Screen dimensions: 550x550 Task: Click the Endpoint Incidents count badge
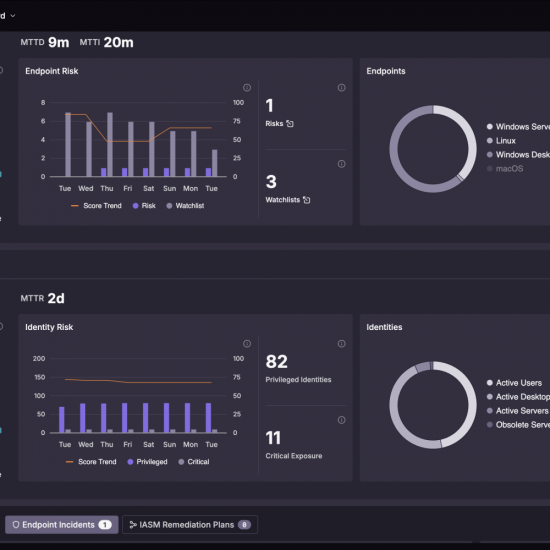[105, 525]
